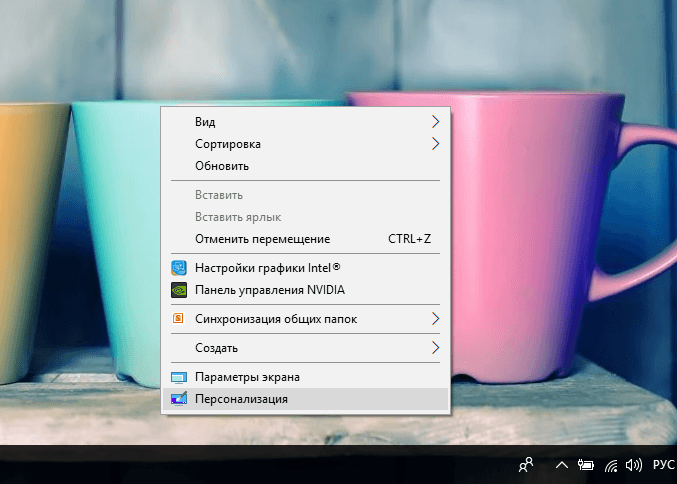Open Панель управления NVIDIA entry
The width and height of the screenshot is (677, 484).
point(306,290)
